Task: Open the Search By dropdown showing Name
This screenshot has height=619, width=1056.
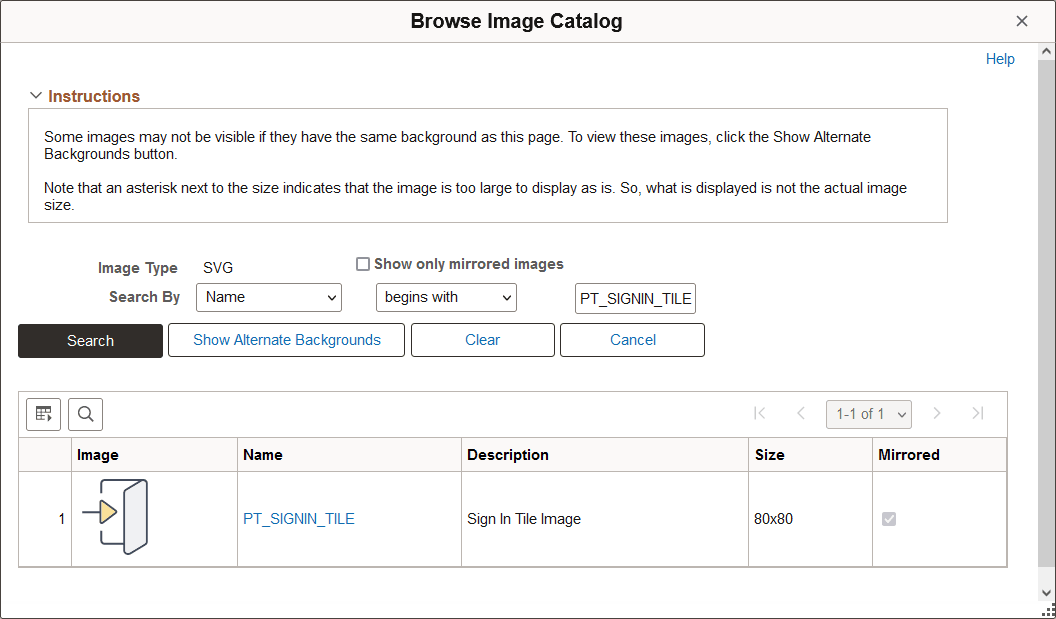Action: pos(268,297)
